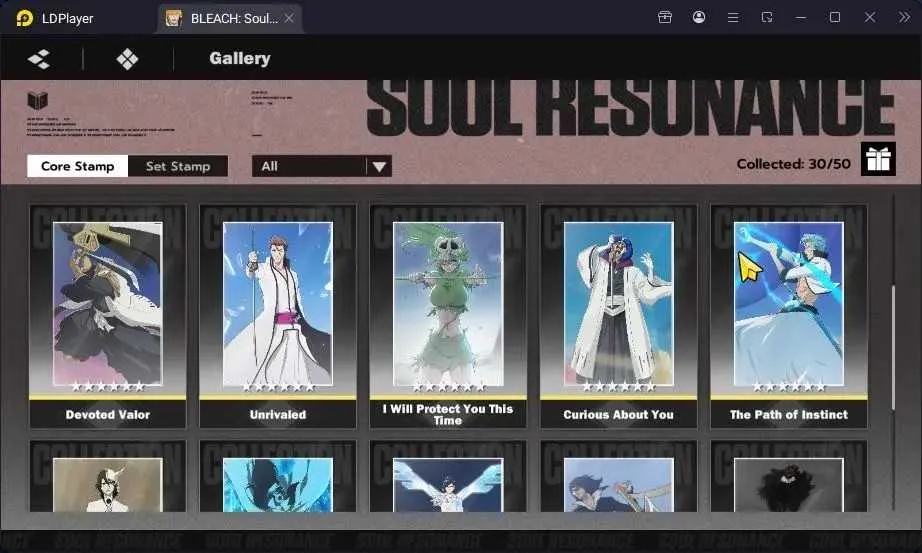The height and width of the screenshot is (553, 922).
Task: Open second-row card with black furry silhouette
Action: 789,476
